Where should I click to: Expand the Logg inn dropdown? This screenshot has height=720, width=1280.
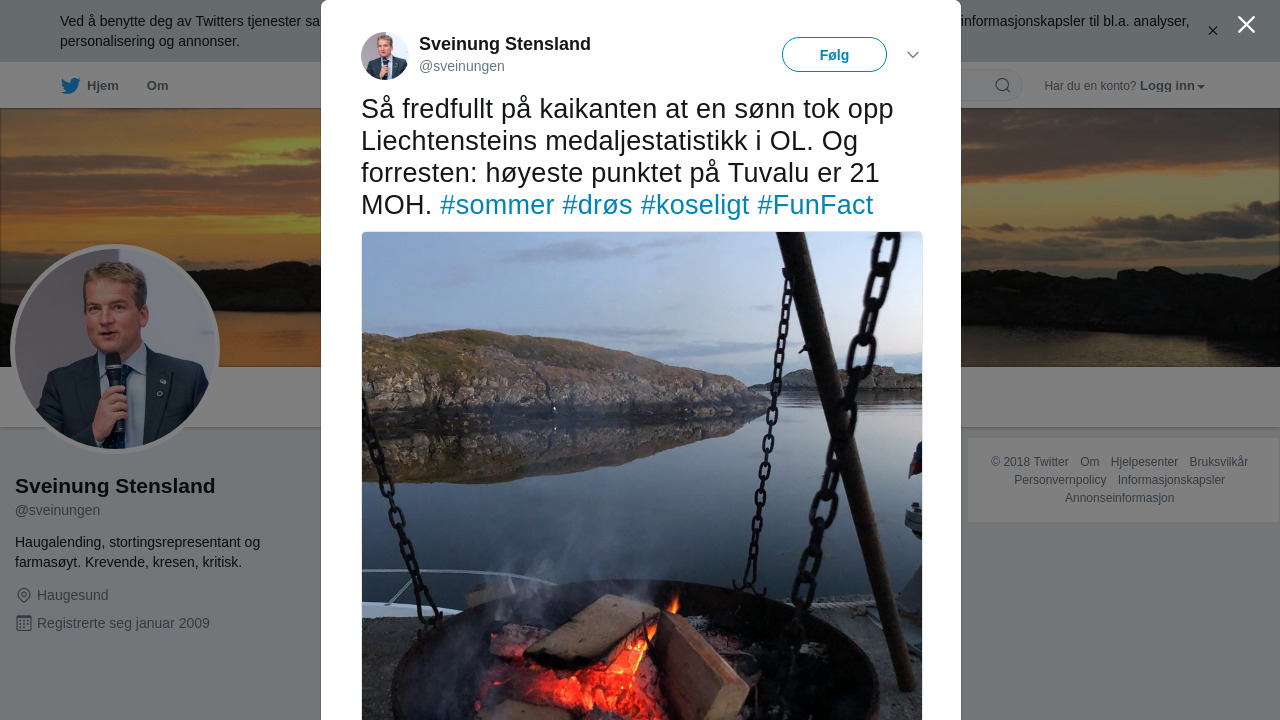1172,86
